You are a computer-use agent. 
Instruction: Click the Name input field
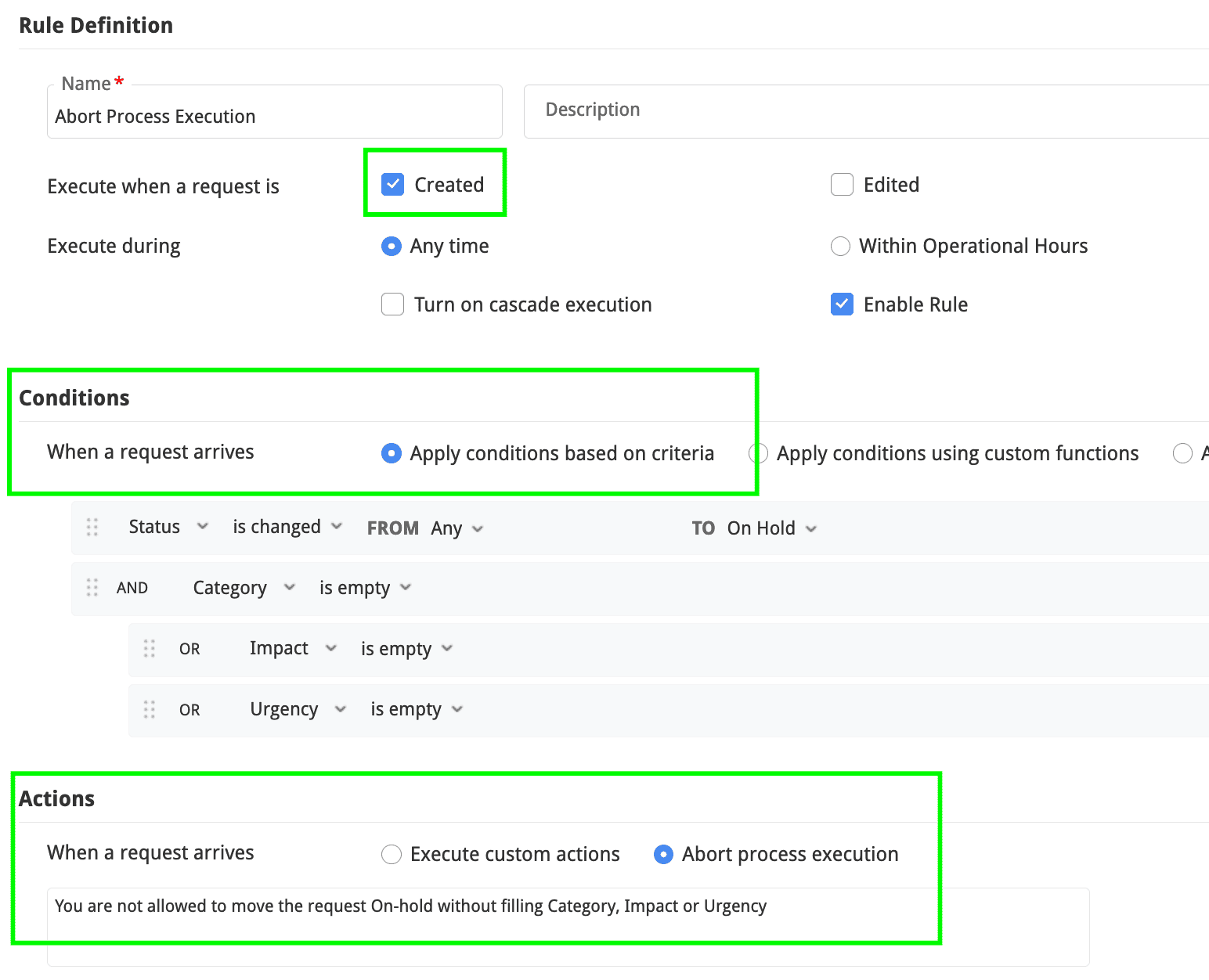click(274, 117)
